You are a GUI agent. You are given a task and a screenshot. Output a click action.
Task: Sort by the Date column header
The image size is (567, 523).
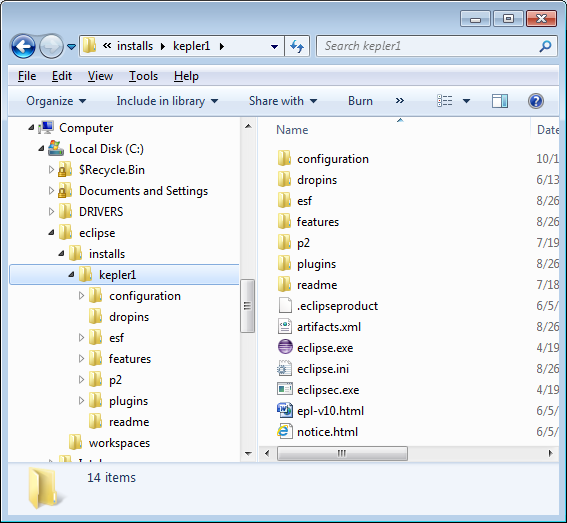(x=548, y=130)
